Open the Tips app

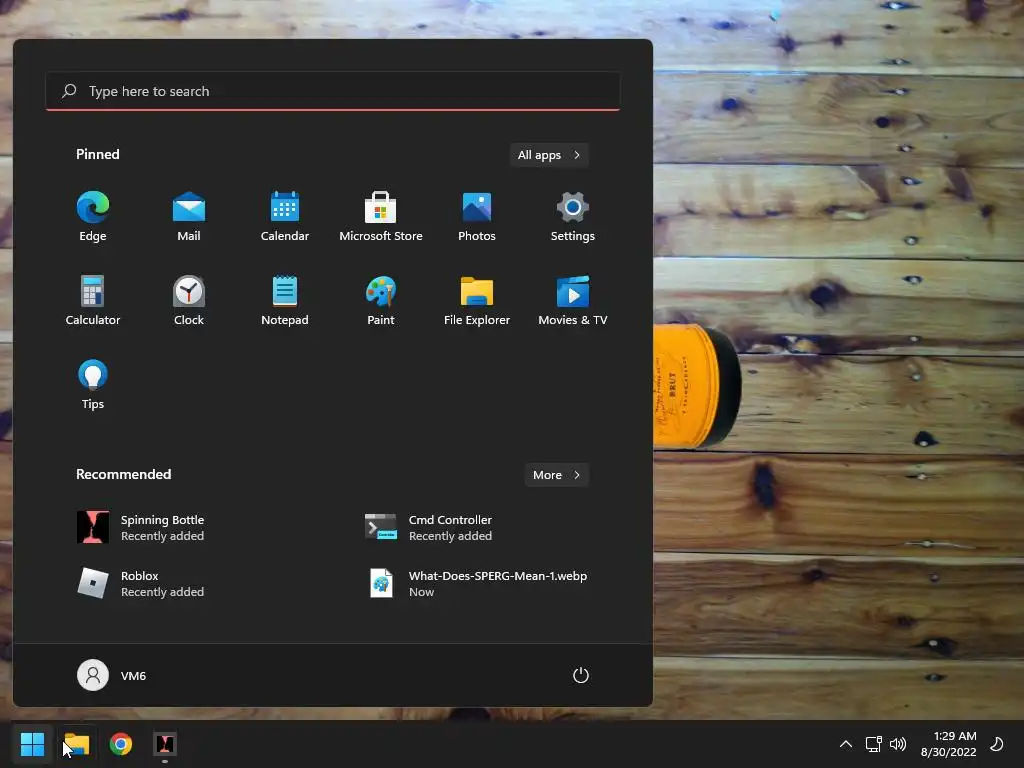pyautogui.click(x=93, y=384)
